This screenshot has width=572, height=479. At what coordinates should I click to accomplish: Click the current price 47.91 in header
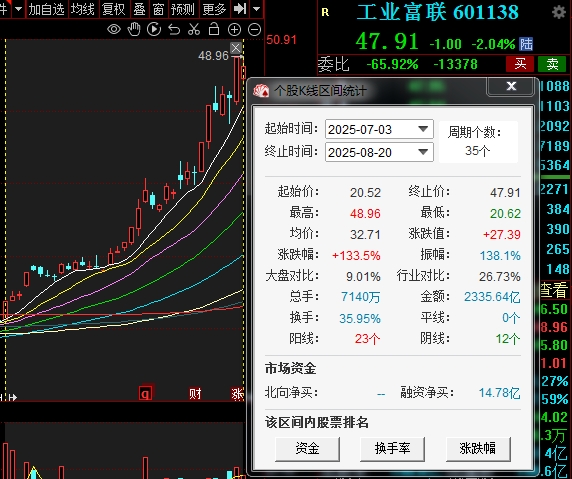pyautogui.click(x=387, y=41)
